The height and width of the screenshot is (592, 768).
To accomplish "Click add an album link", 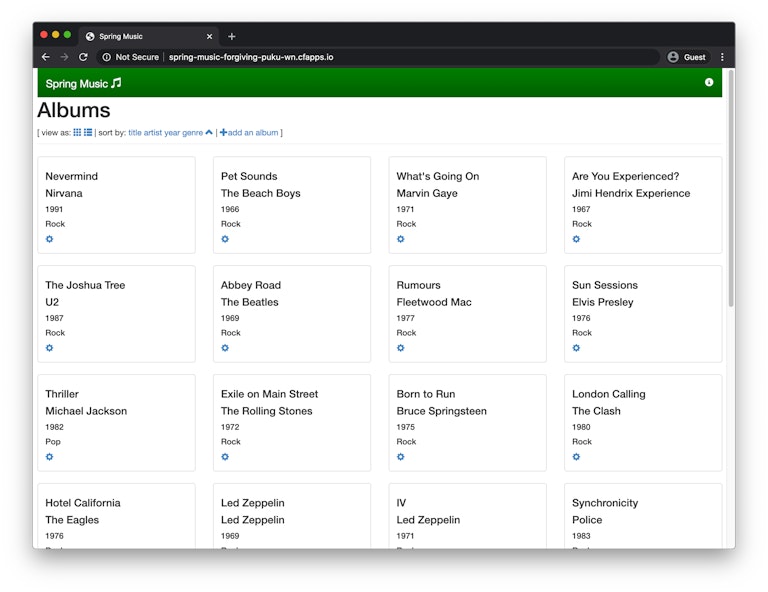I will 249,132.
